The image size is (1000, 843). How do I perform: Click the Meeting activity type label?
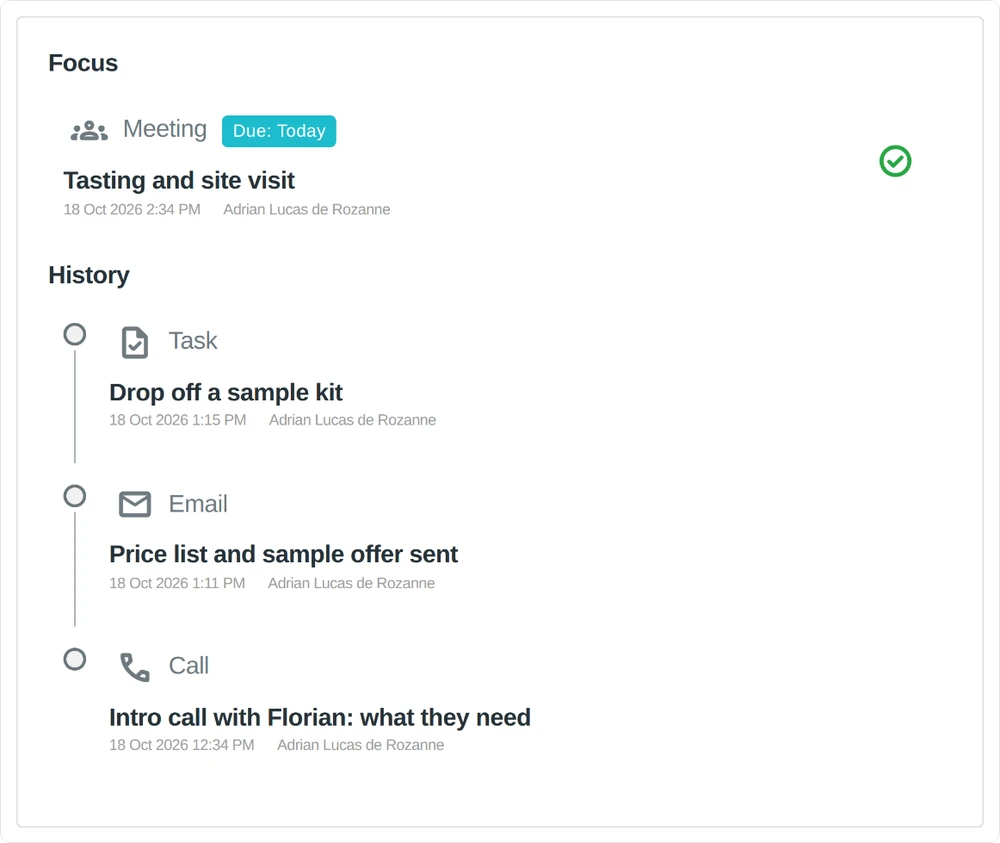pyautogui.click(x=165, y=129)
